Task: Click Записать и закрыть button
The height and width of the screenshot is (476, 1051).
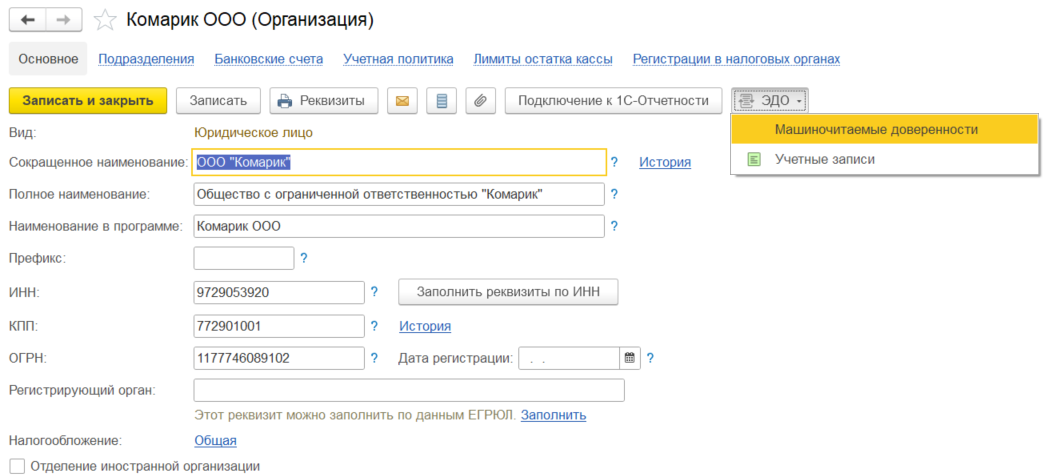Action: point(88,101)
